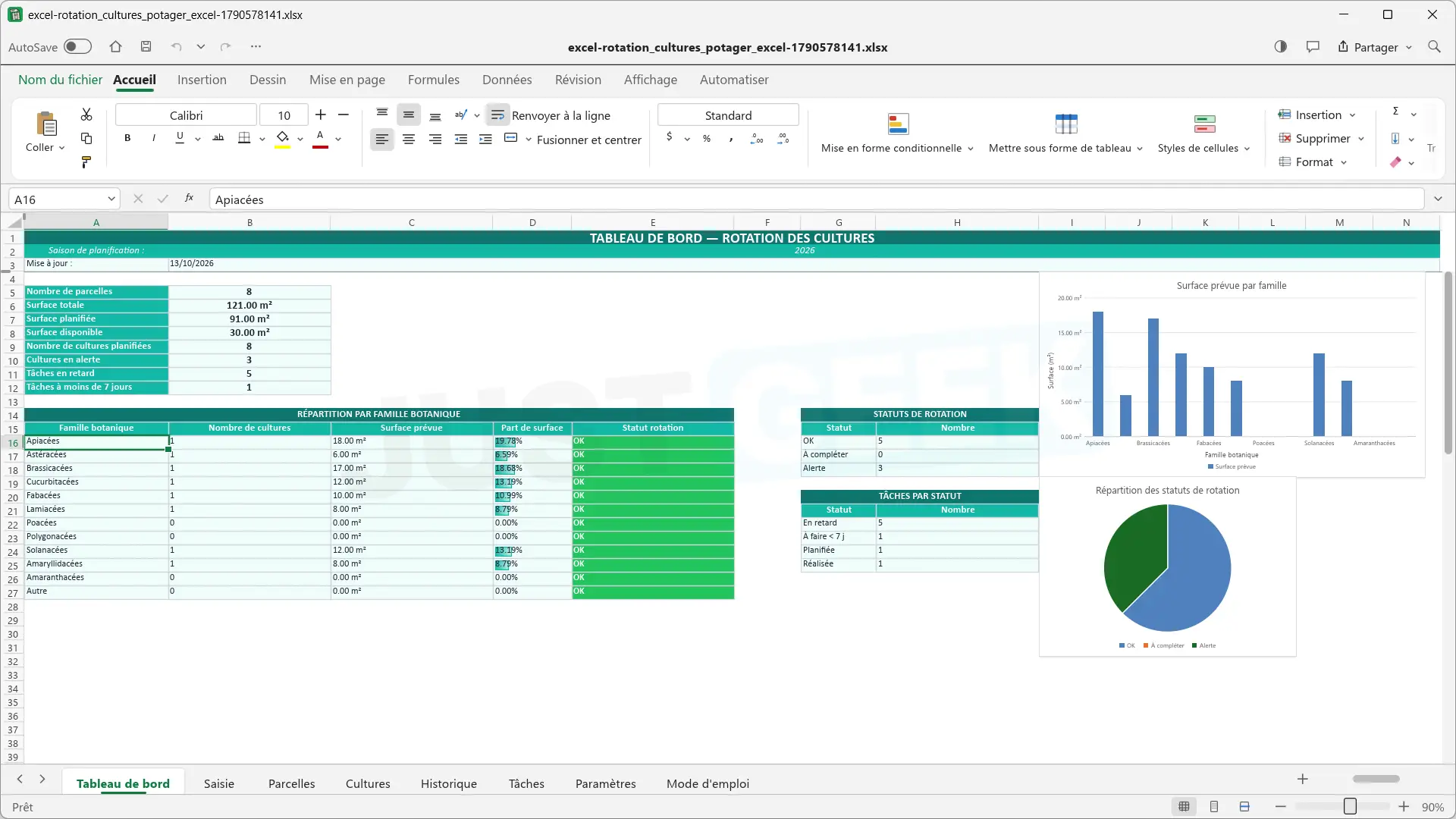Apply italic formatting with the I icon
Viewport: 1456px width, 819px height.
[154, 138]
